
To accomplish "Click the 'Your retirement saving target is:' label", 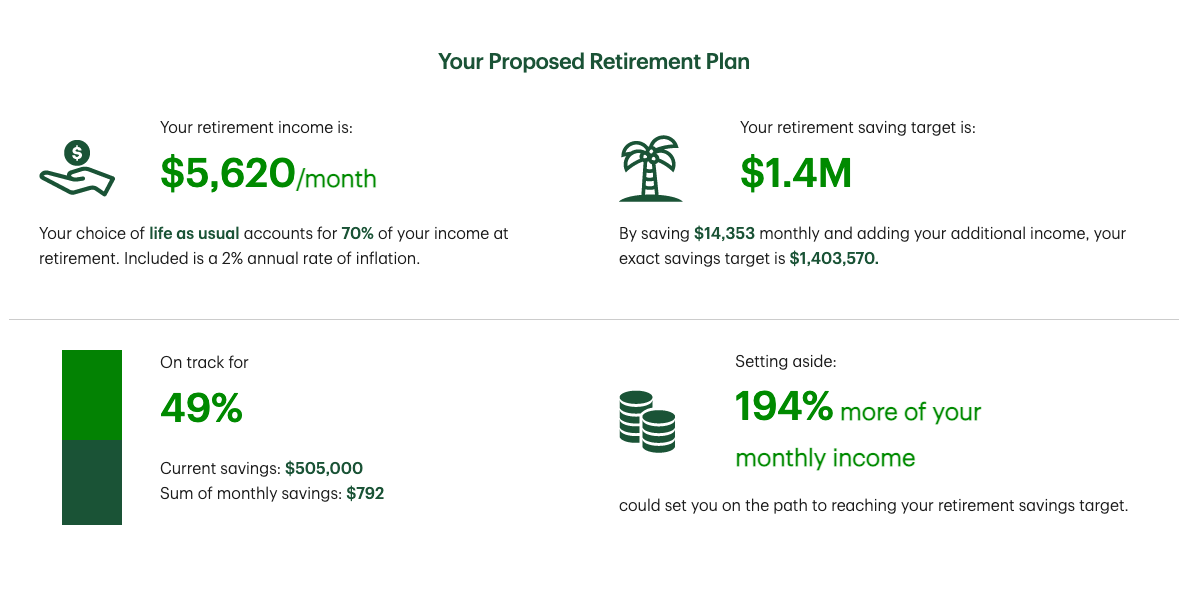I will pos(857,127).
